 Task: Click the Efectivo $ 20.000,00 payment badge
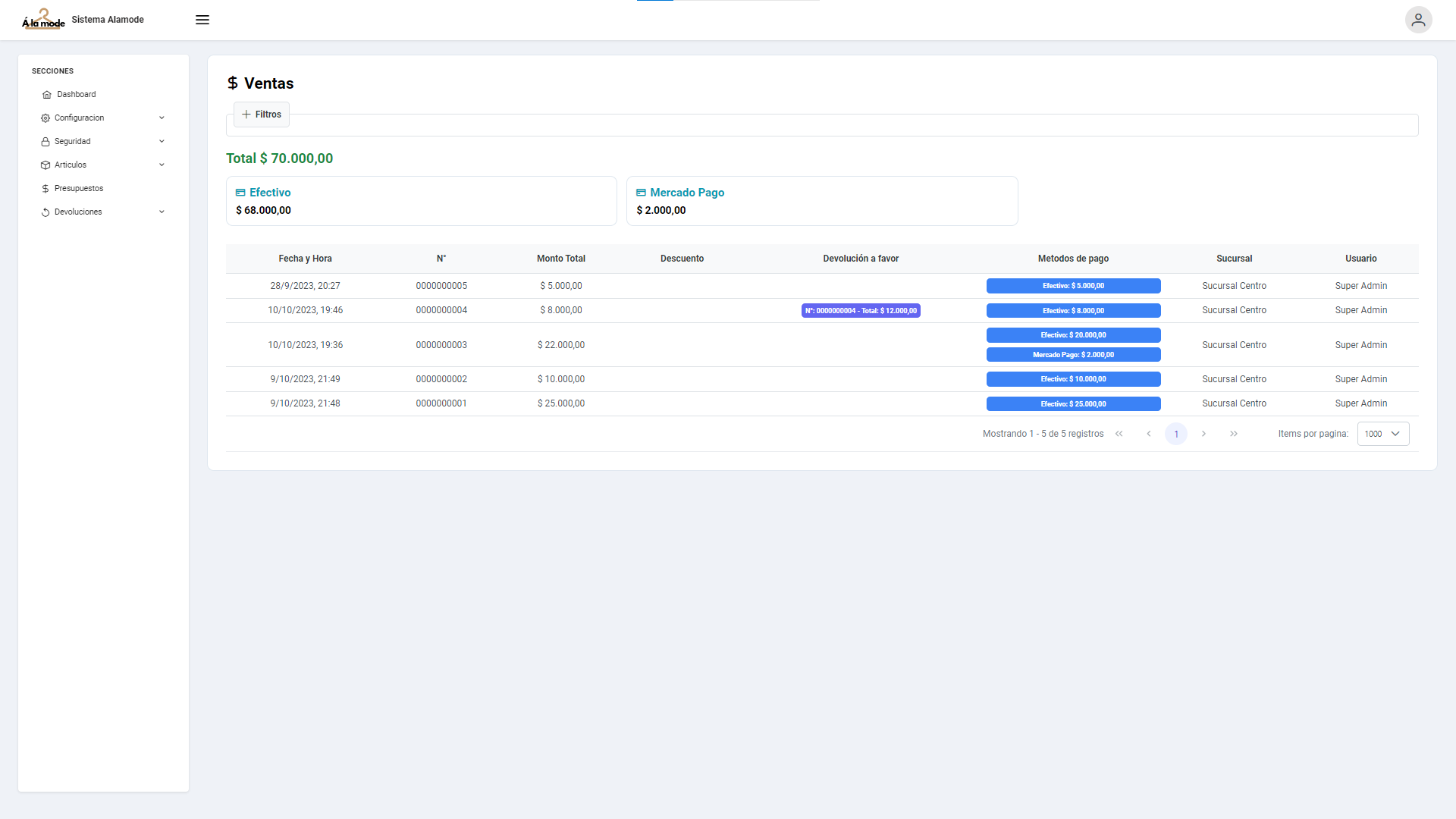coord(1073,335)
